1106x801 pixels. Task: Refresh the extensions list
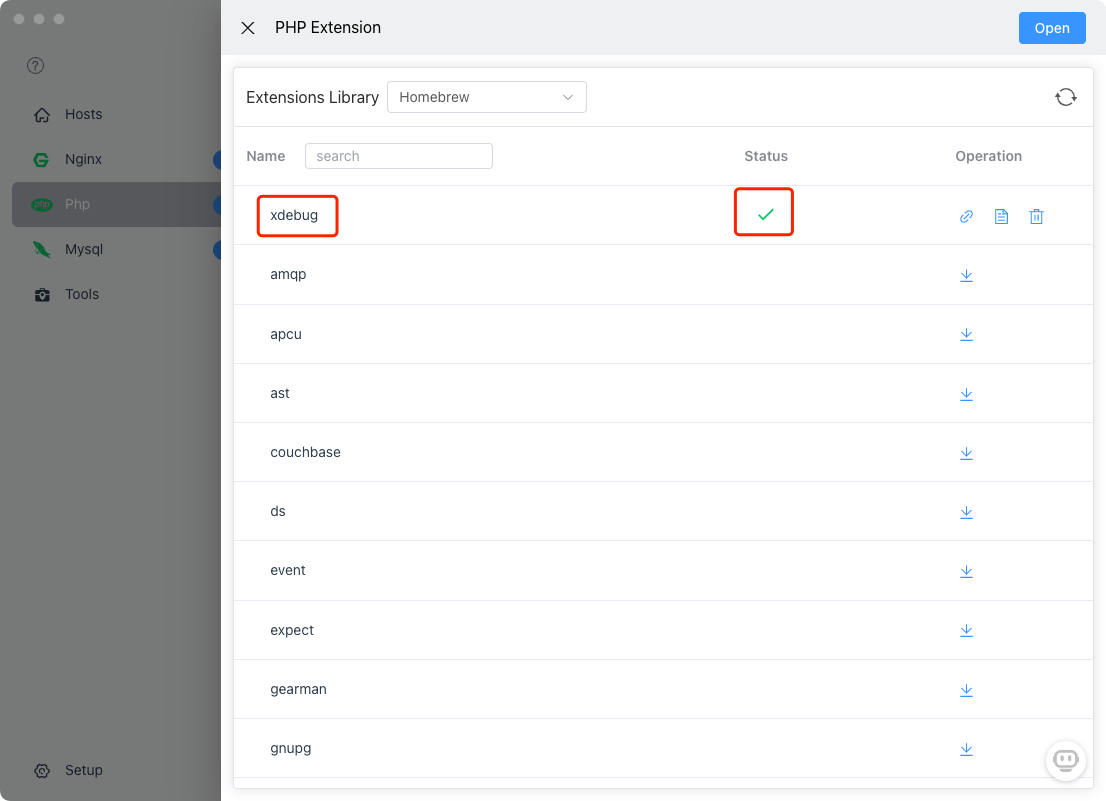point(1066,97)
